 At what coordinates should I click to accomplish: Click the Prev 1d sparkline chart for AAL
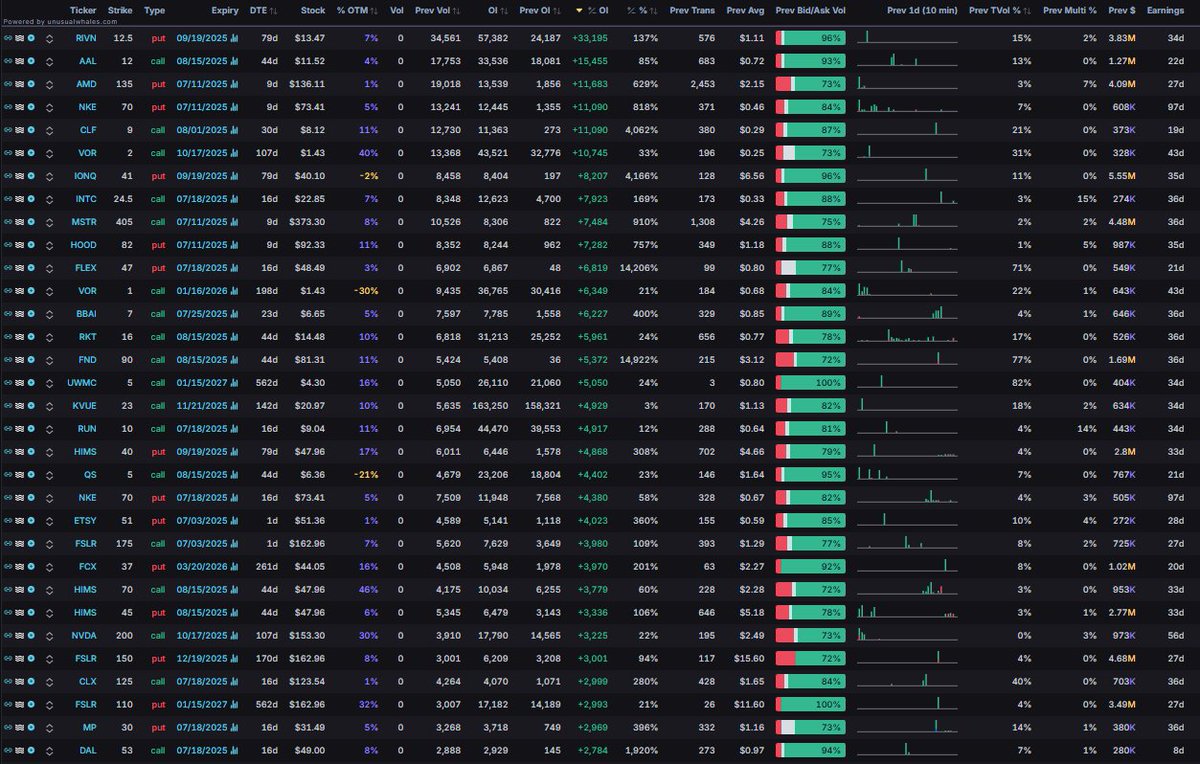pyautogui.click(x=907, y=60)
